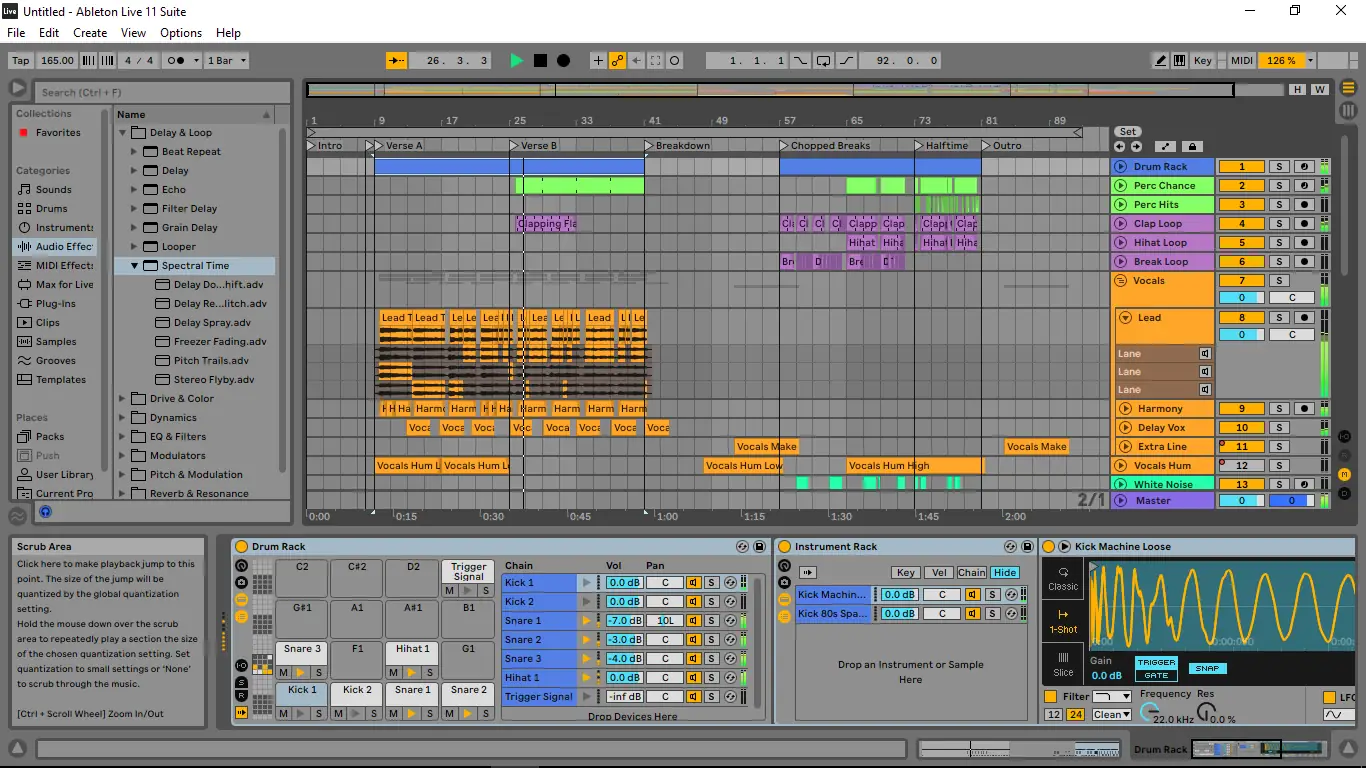Mute the Kick 2 chain speaker button

coord(693,602)
